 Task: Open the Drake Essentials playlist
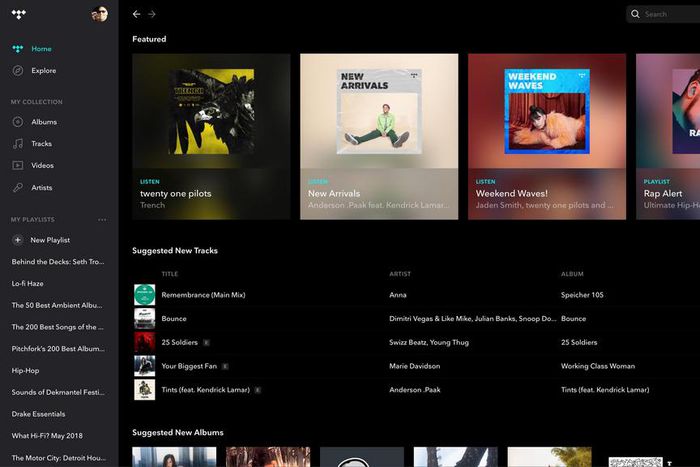pos(38,414)
